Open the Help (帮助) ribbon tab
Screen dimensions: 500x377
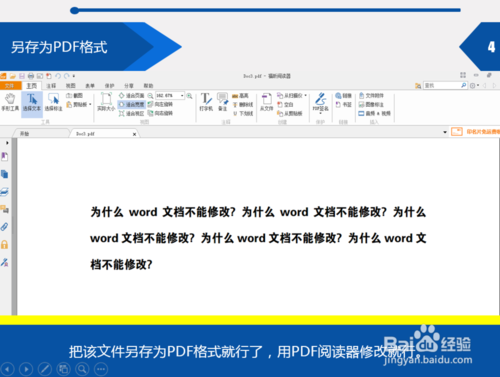[x=148, y=86]
